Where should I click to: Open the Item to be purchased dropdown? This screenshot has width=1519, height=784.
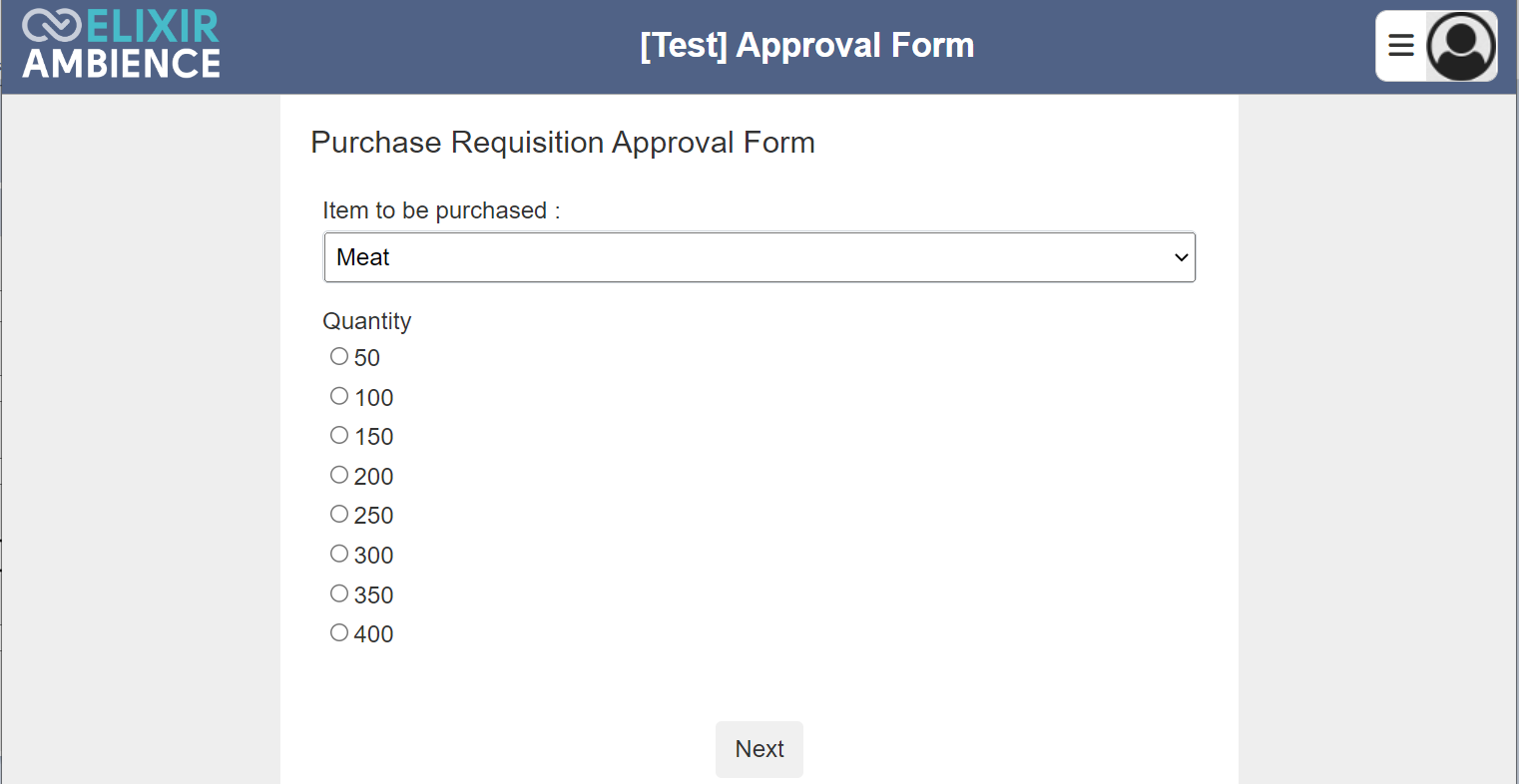click(759, 257)
